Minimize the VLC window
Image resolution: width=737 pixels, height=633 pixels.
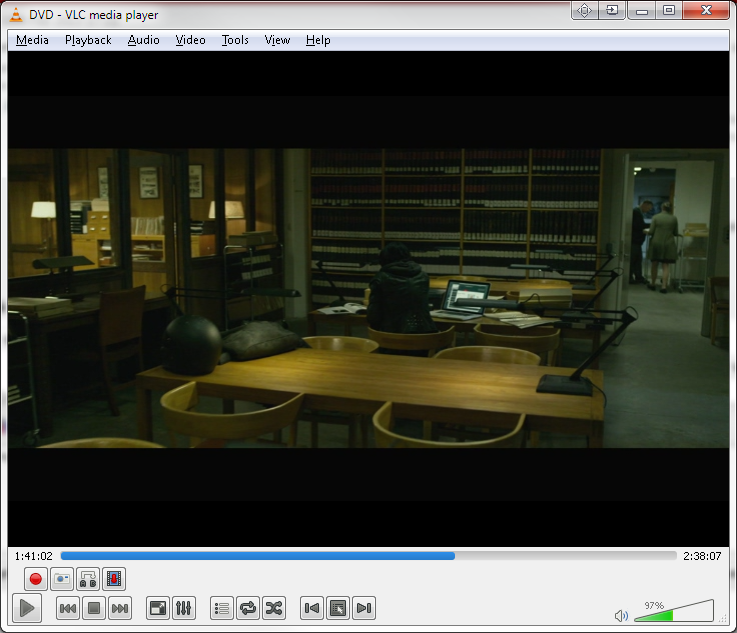[642, 10]
